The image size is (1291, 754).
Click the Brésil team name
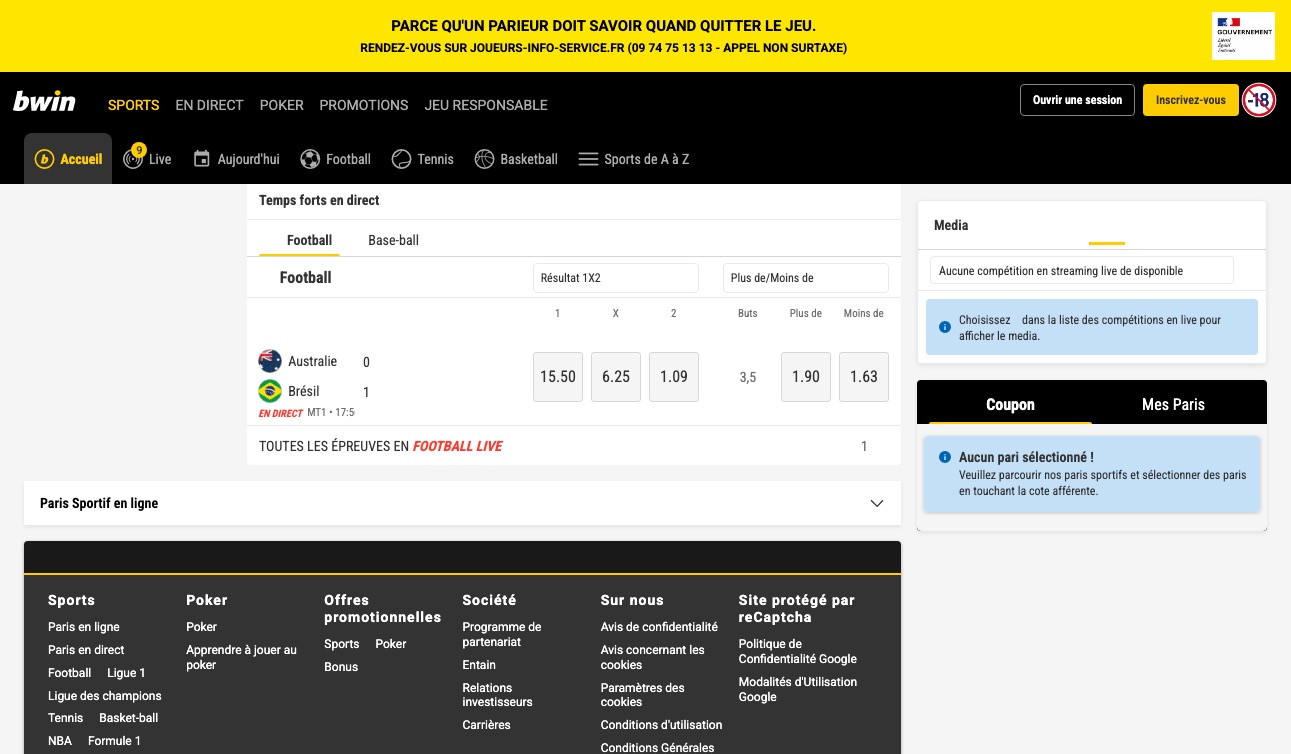click(304, 391)
